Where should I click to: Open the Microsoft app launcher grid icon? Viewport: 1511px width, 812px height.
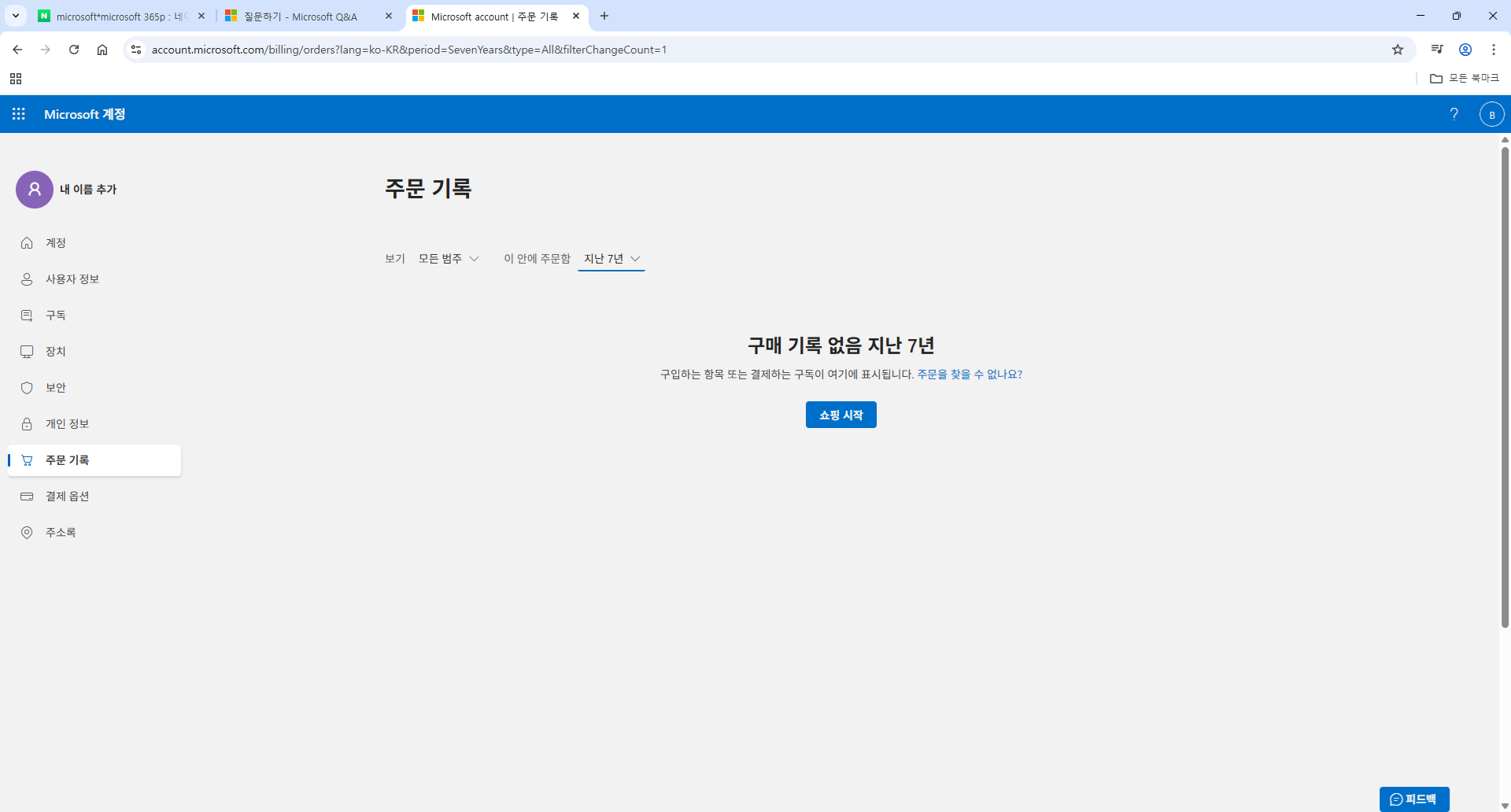click(x=17, y=114)
